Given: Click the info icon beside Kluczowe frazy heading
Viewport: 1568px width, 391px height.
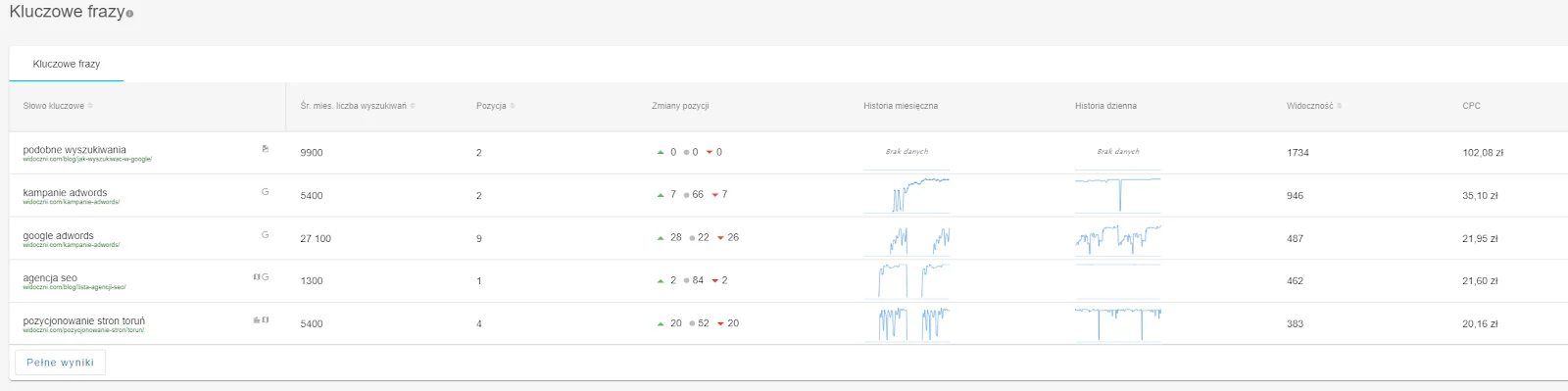Looking at the screenshot, I should (x=129, y=14).
